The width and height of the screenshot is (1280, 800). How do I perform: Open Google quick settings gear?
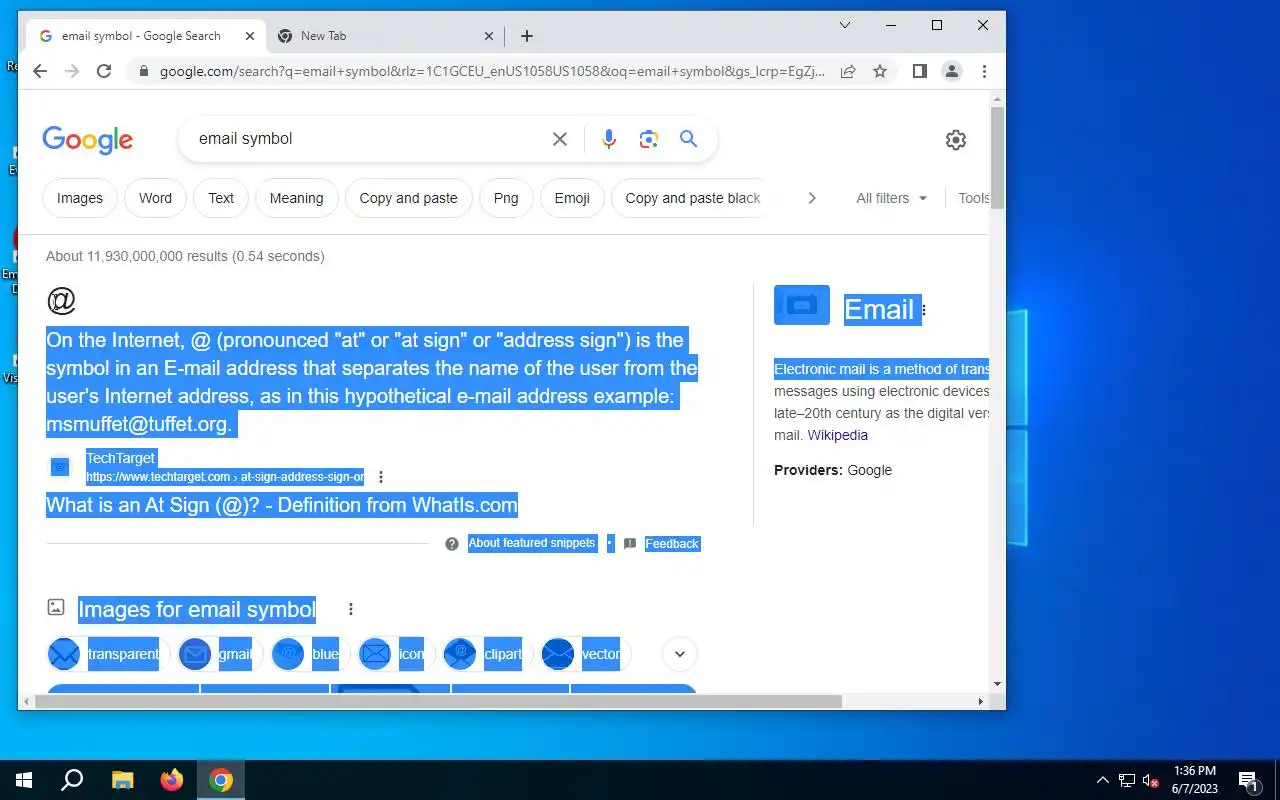click(x=956, y=140)
